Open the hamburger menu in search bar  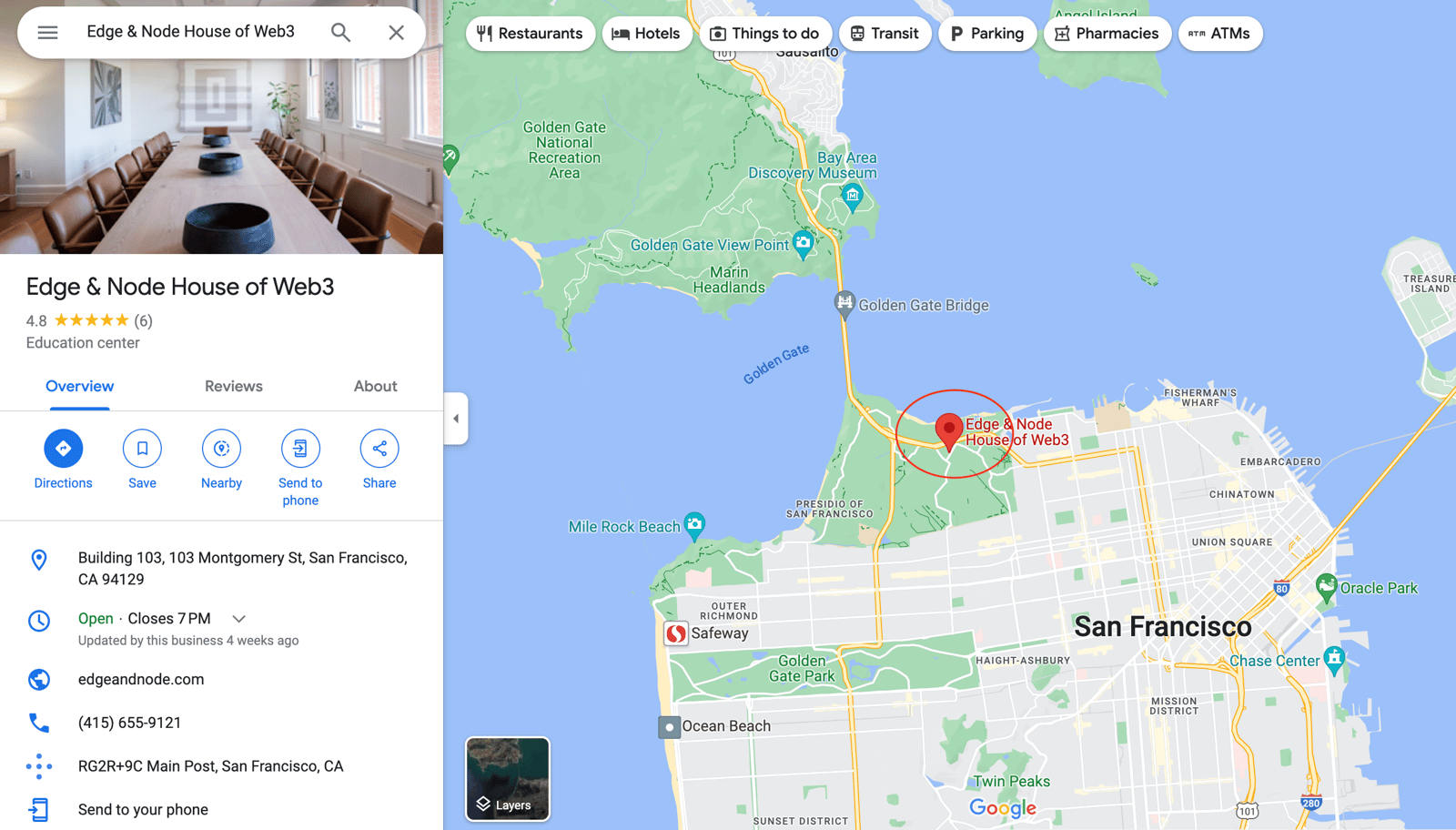point(47,33)
